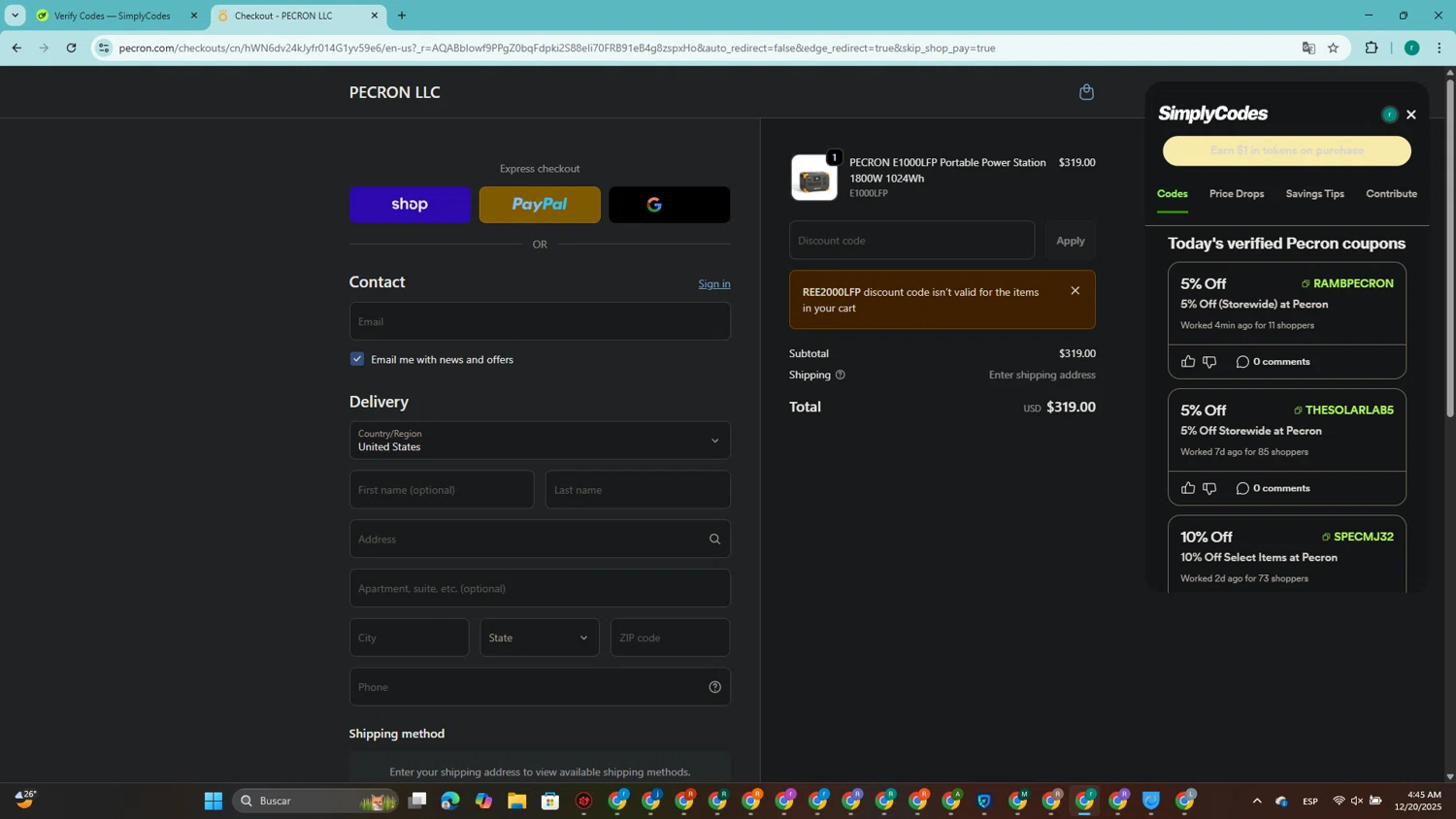
Task: Pay with Google Pay express checkout
Action: tap(670, 205)
